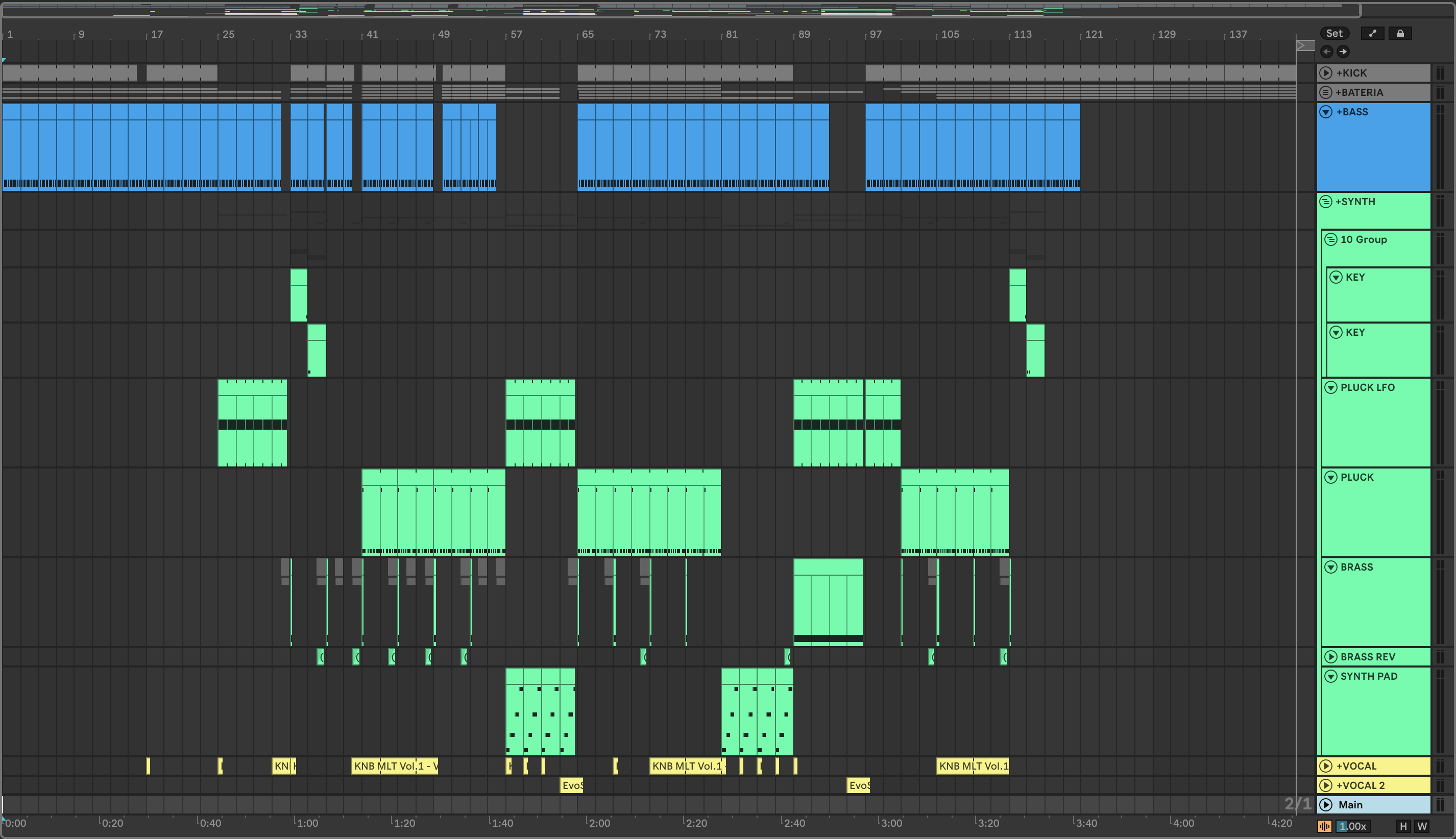The height and width of the screenshot is (839, 1456).
Task: Select the +SYNTH track name
Action: pos(1356,202)
